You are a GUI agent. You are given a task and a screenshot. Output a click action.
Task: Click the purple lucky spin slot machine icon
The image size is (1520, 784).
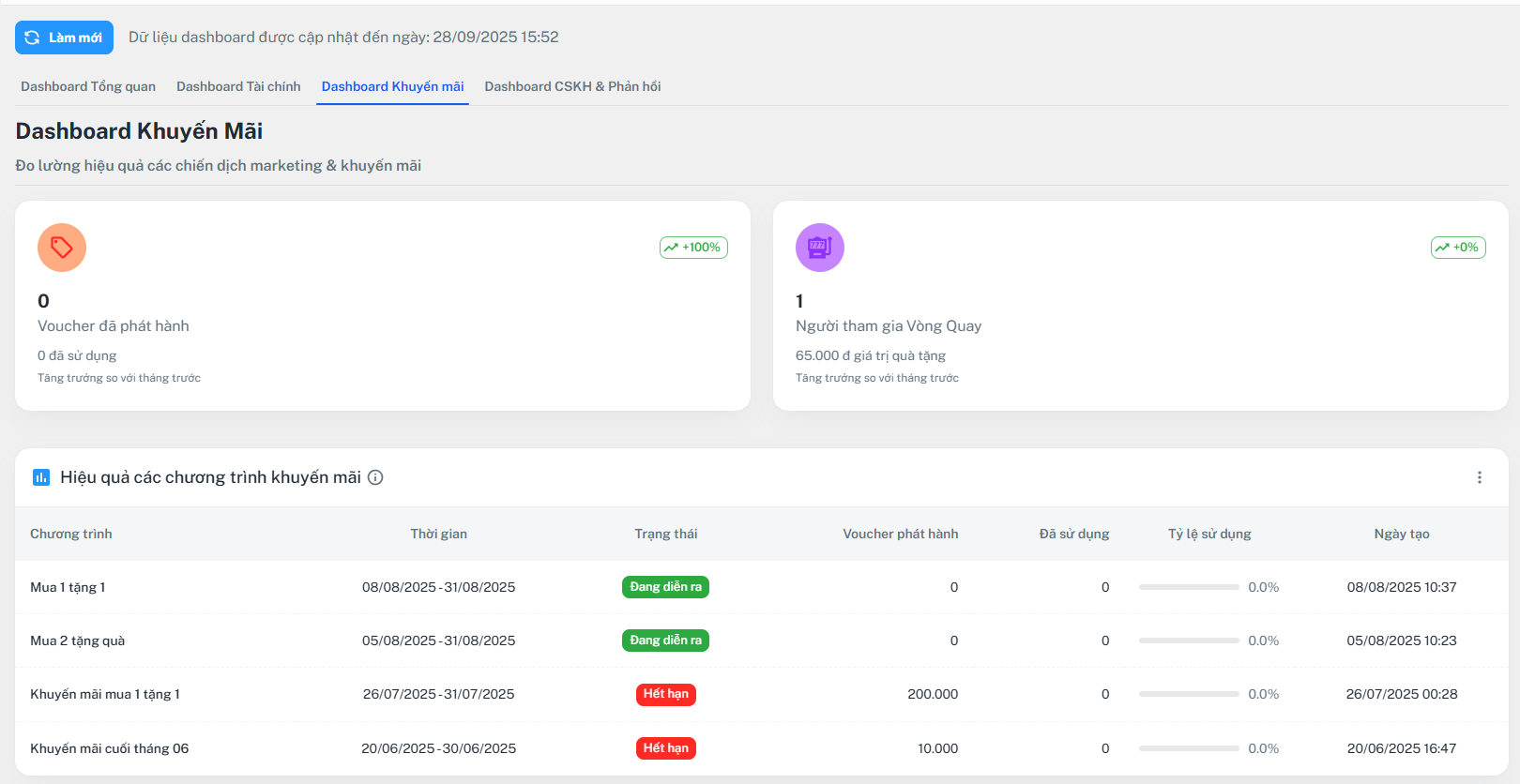tap(819, 248)
